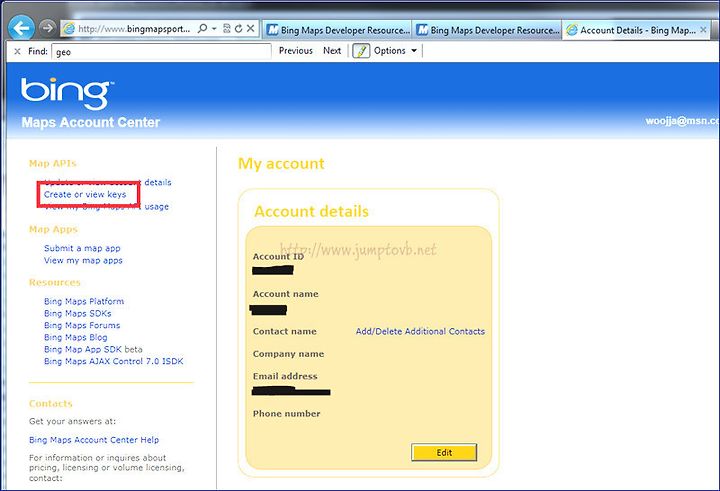Screen dimensions: 720x491
Task: Click the browser Forward arrow button
Action: coord(47,28)
